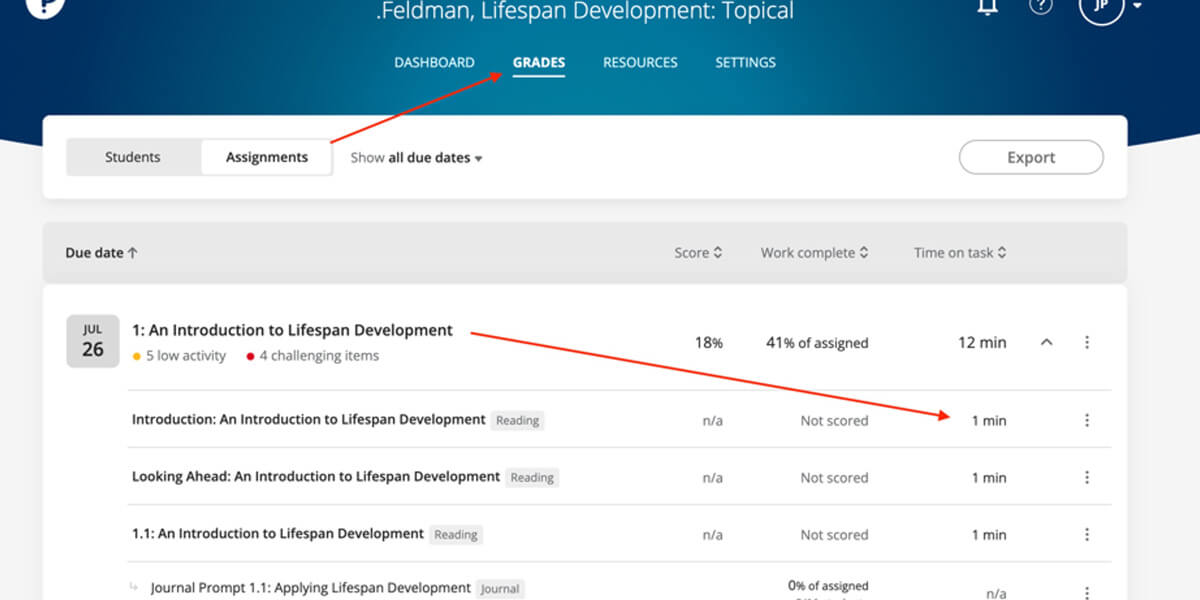Open the Settings tab
The height and width of the screenshot is (600, 1200).
pos(745,62)
